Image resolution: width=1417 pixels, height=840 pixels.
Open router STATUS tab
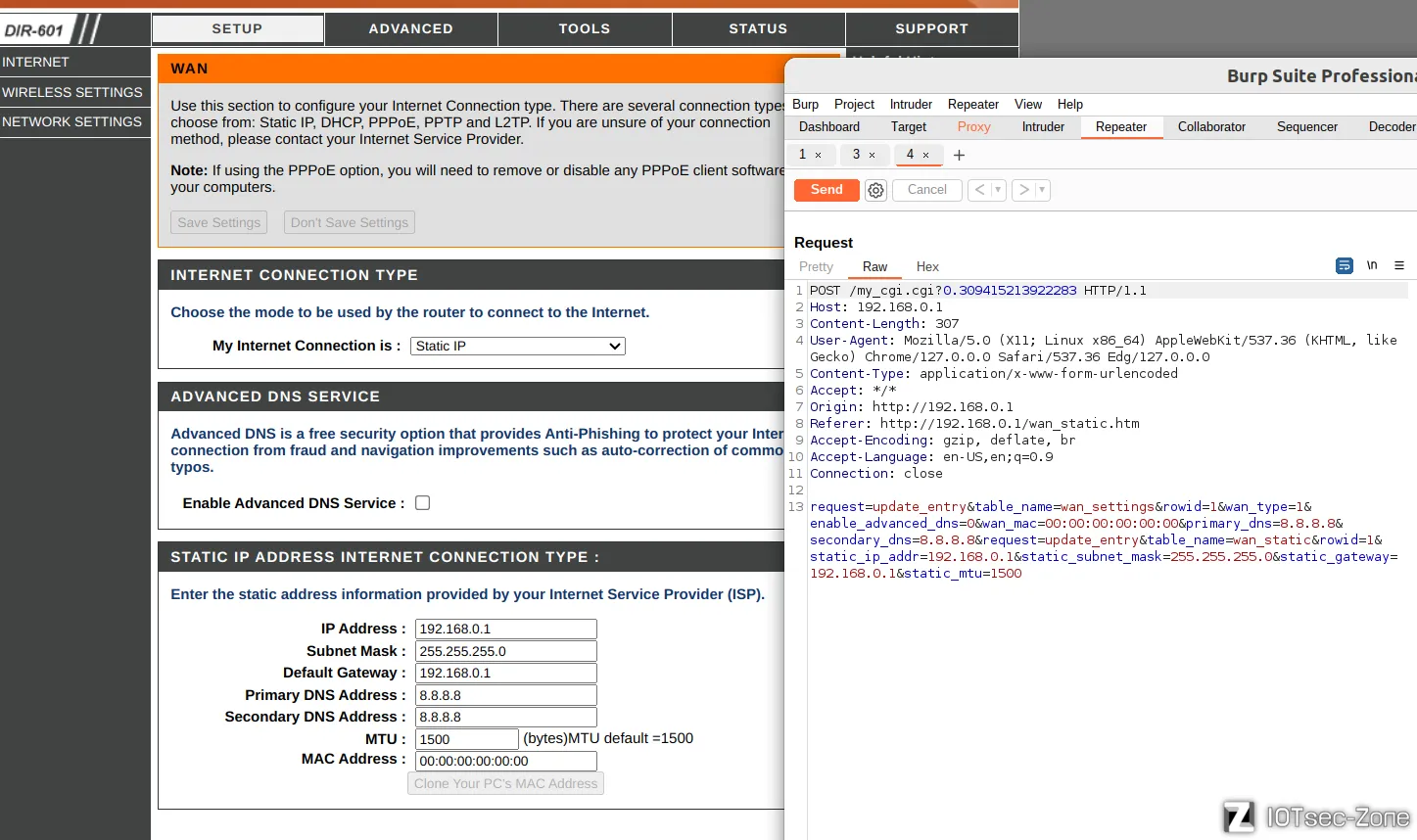(x=758, y=28)
